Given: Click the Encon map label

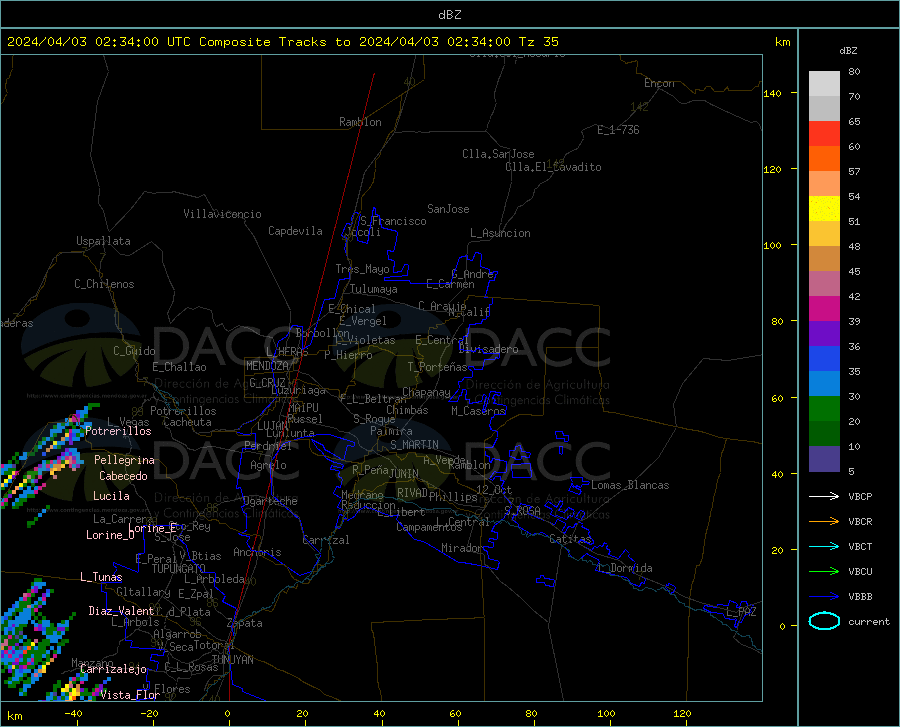Looking at the screenshot, I should coord(659,83).
